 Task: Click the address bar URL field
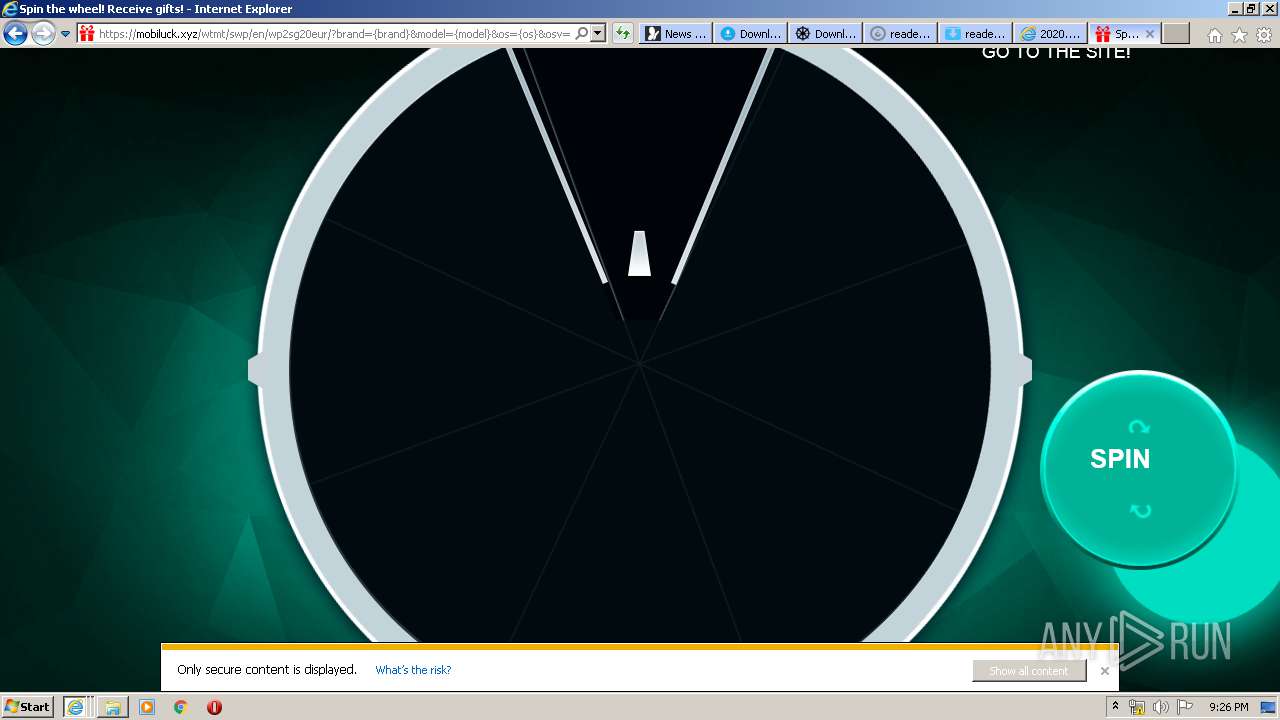point(335,33)
